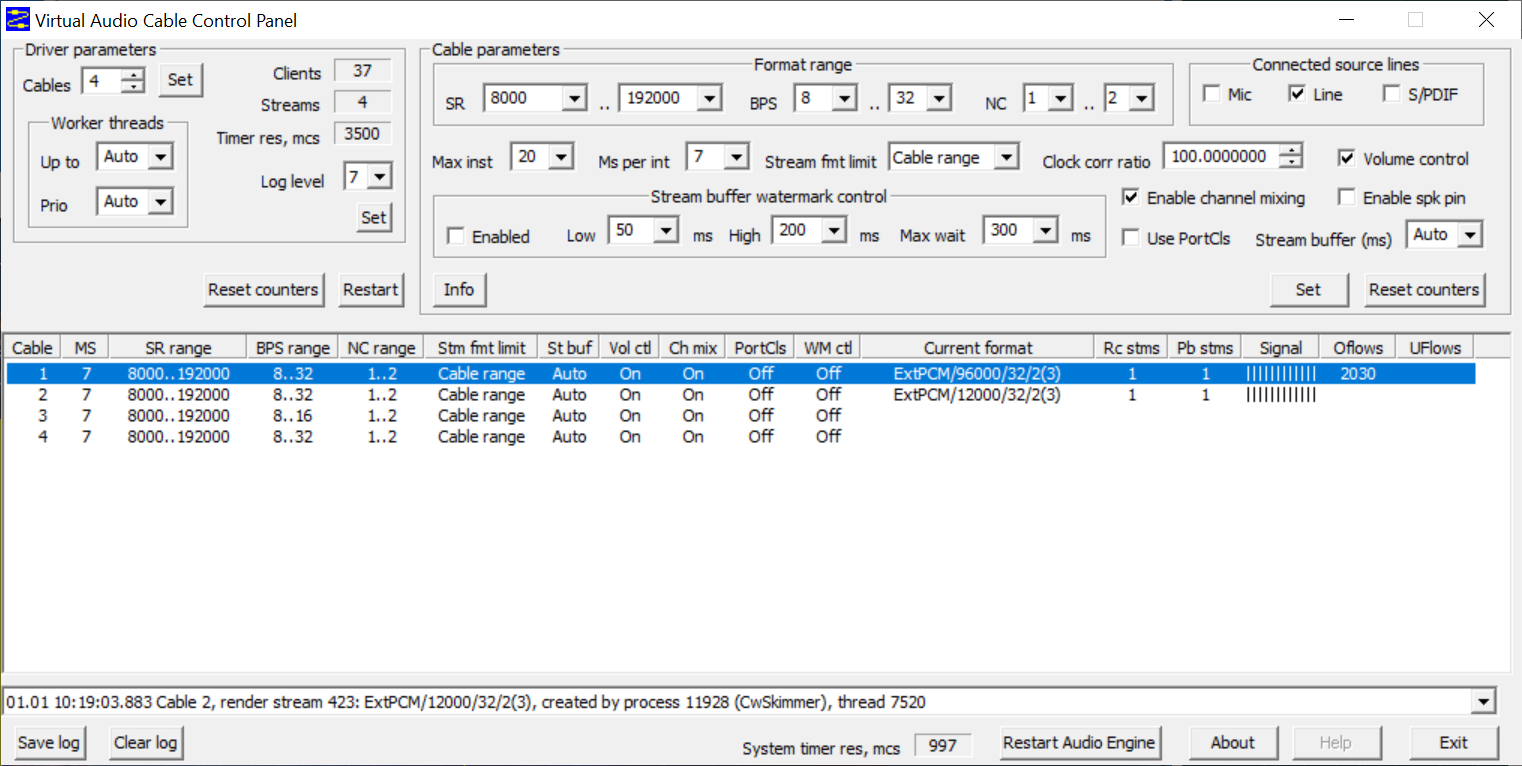1522x766 pixels.
Task: Increase the Clock corr ratio stepper
Action: click(x=1294, y=151)
